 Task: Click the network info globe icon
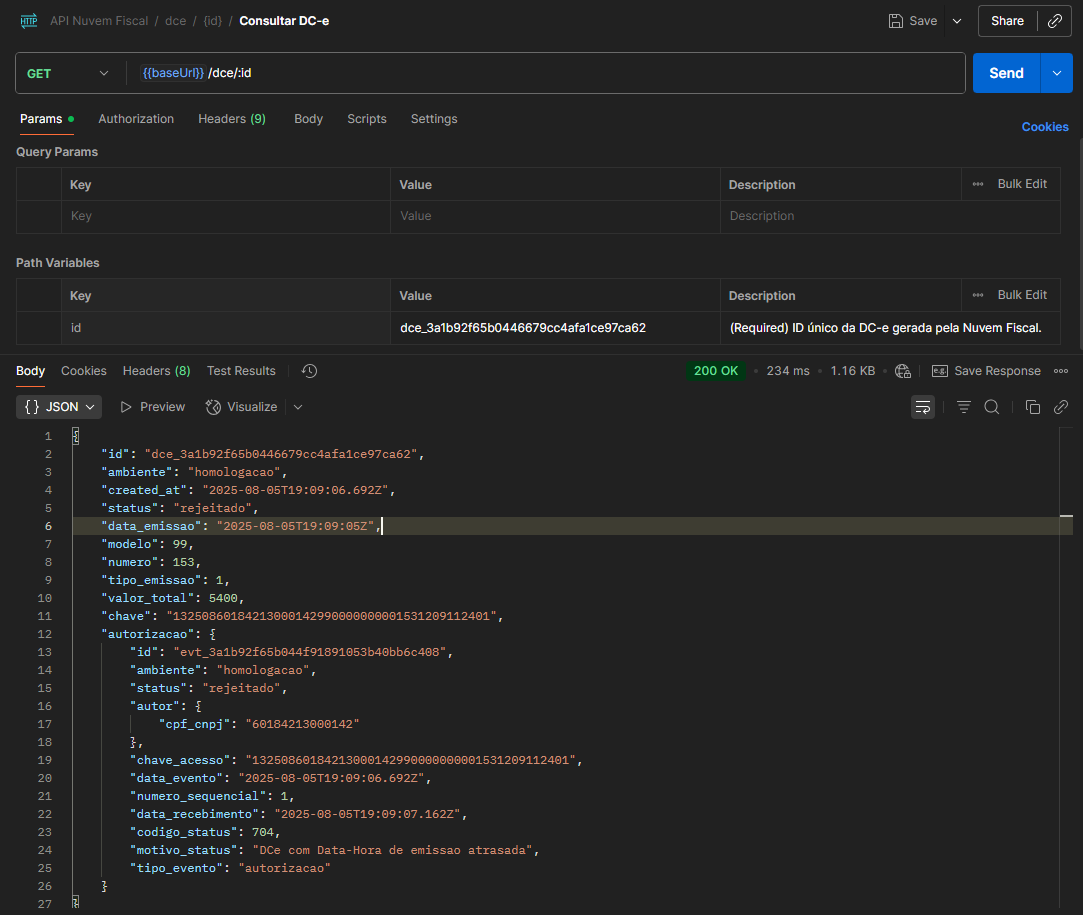903,371
